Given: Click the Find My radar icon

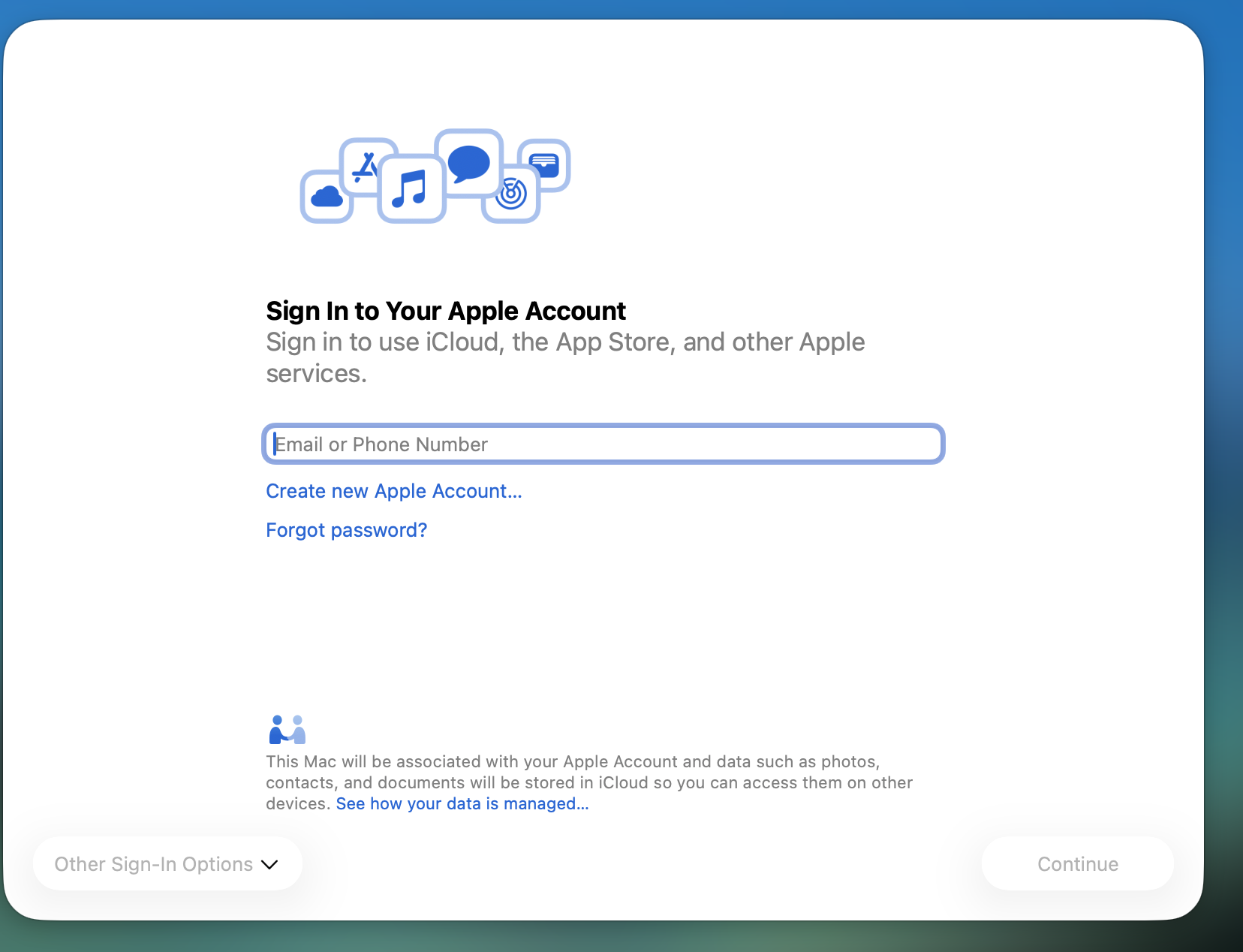Looking at the screenshot, I should pos(511,194).
